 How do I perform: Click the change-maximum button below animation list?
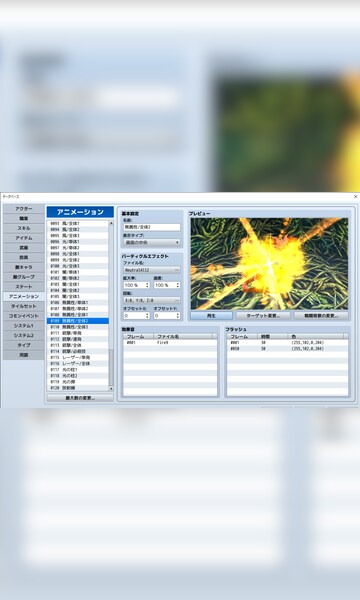80,398
